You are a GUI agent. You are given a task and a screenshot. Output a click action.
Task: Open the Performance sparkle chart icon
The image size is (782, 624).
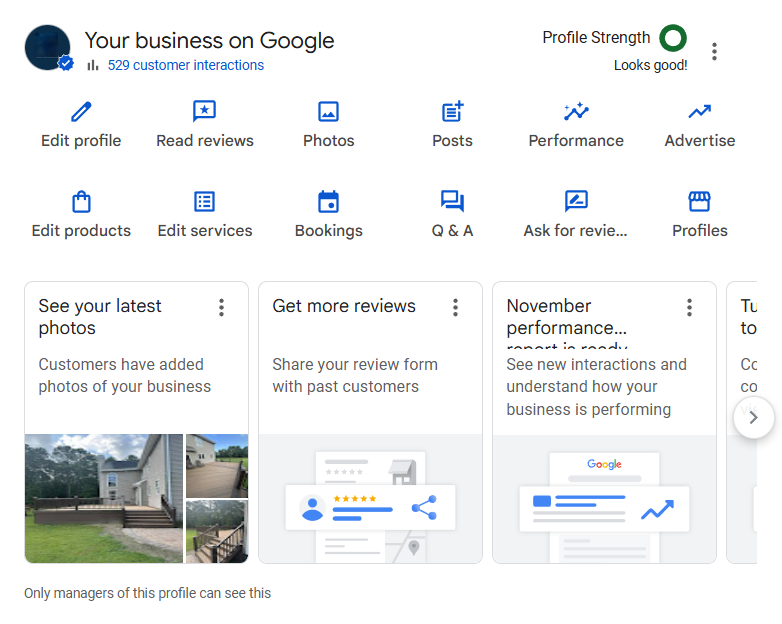tap(576, 111)
